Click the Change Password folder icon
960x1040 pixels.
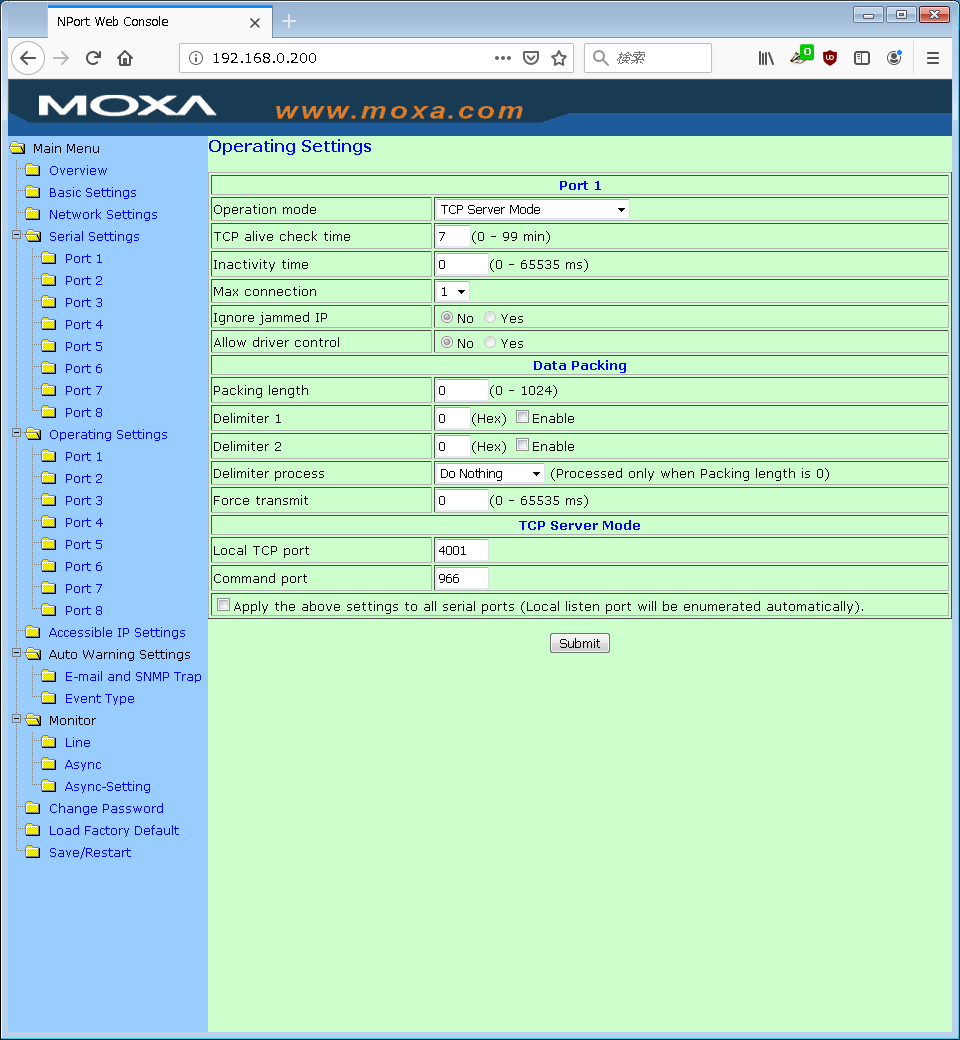33,808
